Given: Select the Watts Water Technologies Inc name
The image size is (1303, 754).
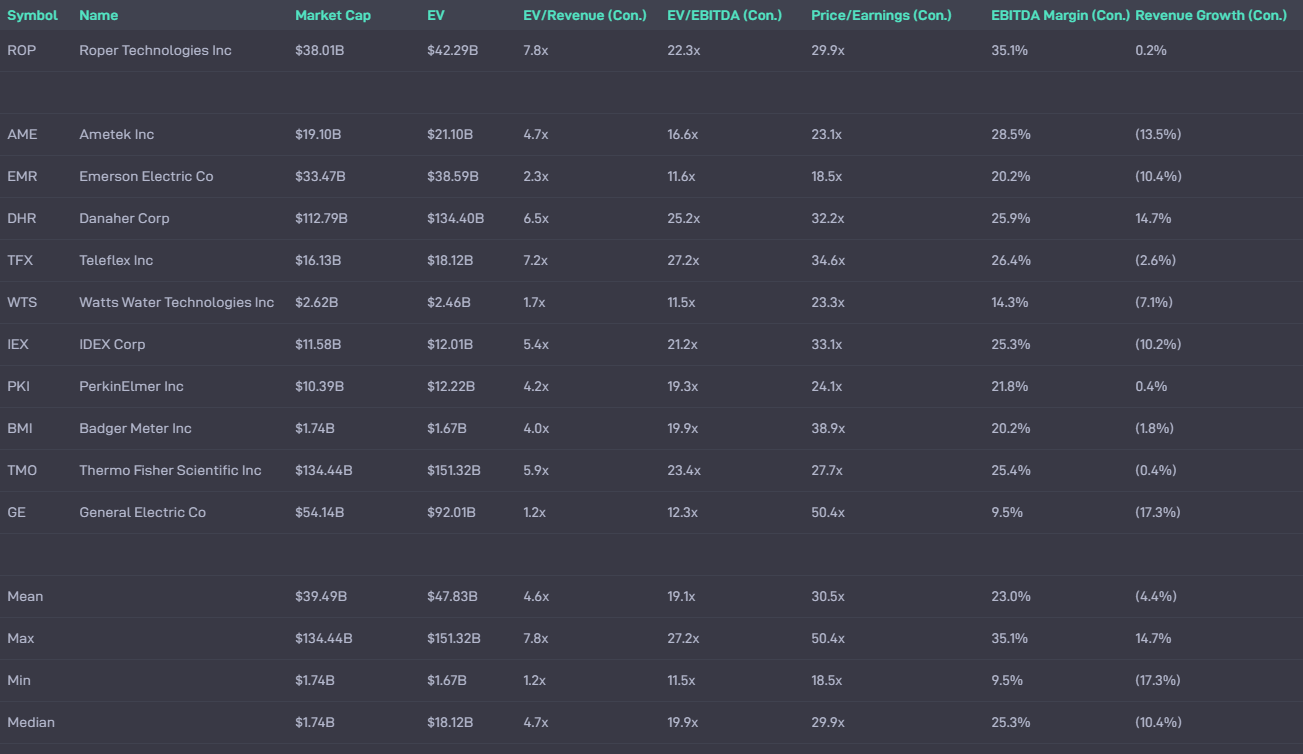Looking at the screenshot, I should click(176, 302).
